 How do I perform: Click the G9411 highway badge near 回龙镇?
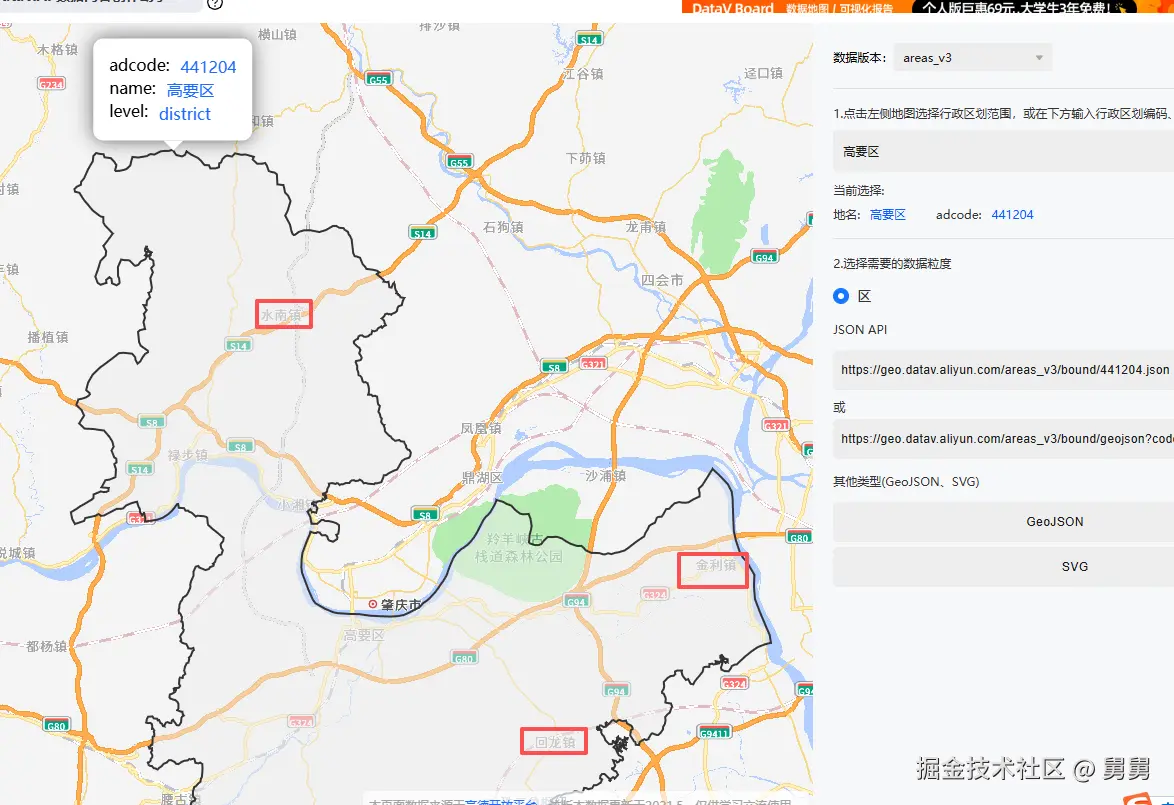point(715,731)
